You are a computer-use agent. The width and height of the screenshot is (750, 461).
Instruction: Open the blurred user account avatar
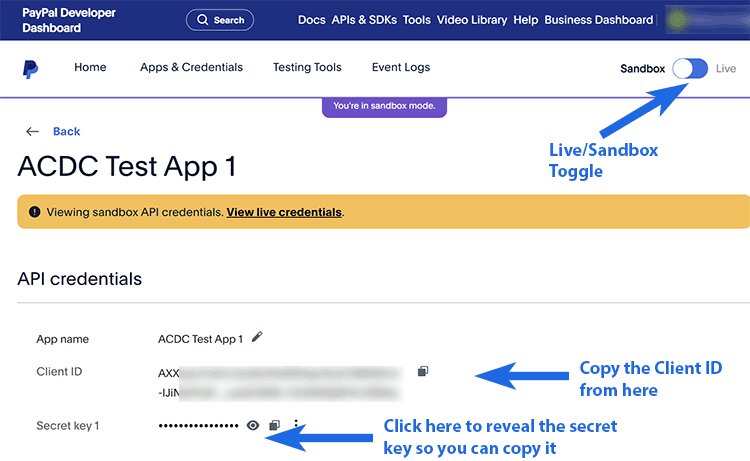[676, 20]
